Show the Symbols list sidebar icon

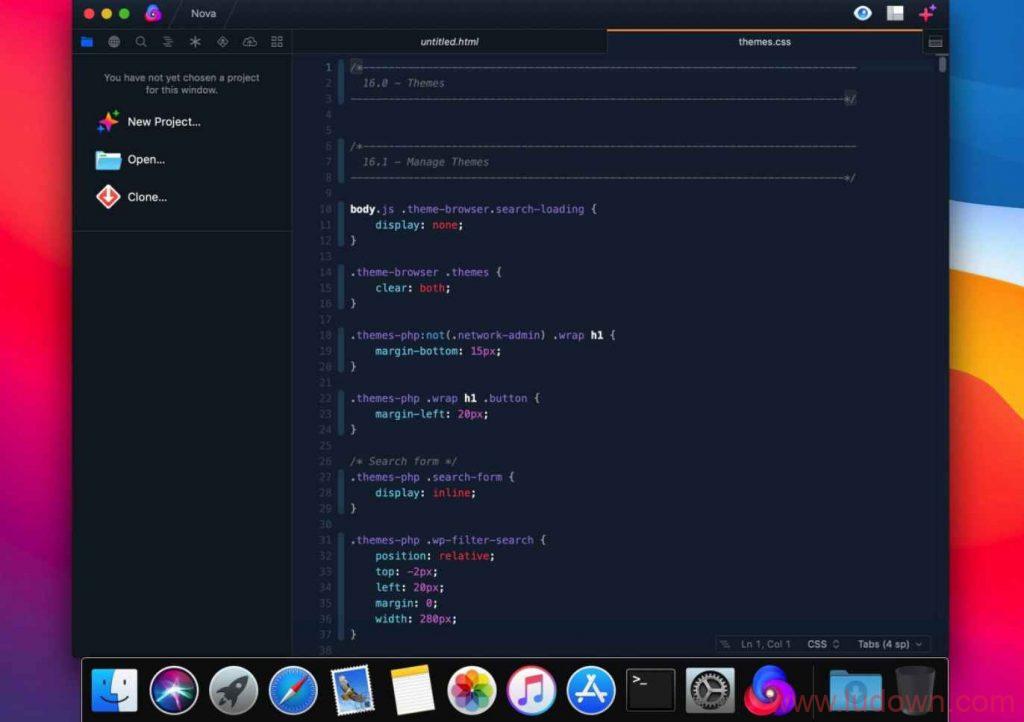point(168,42)
